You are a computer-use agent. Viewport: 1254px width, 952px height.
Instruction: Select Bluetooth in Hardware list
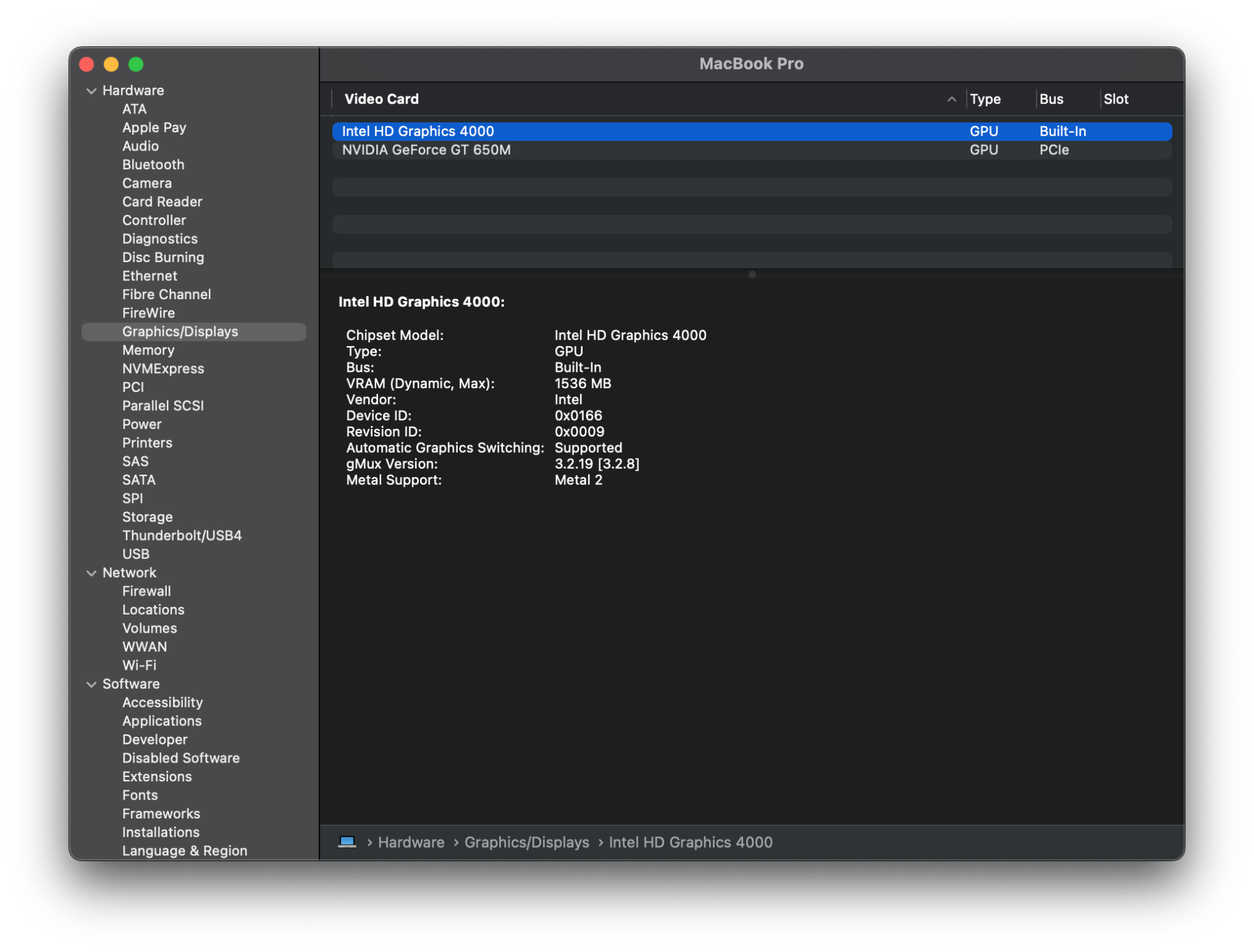point(153,165)
